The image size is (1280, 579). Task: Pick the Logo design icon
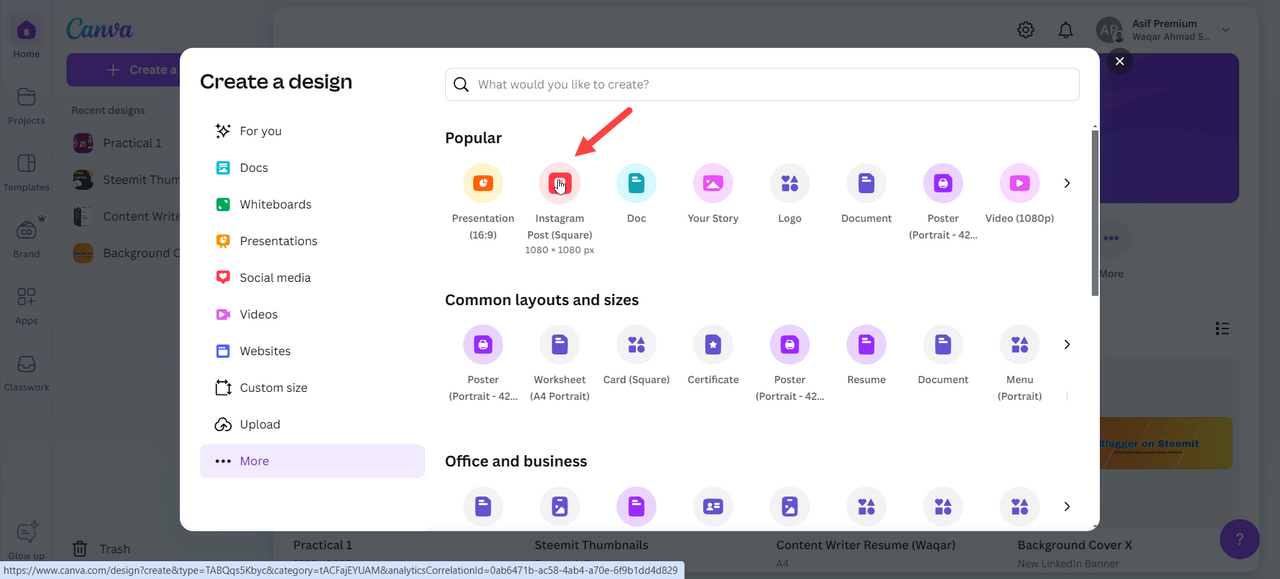pyautogui.click(x=790, y=183)
